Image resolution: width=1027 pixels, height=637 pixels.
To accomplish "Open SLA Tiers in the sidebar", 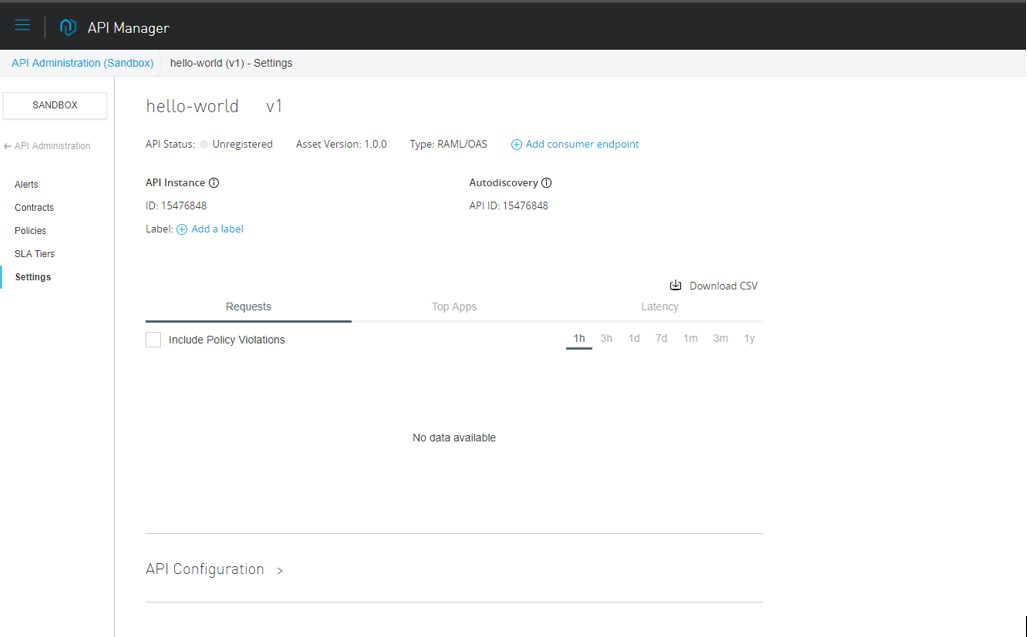I will (x=35, y=254).
